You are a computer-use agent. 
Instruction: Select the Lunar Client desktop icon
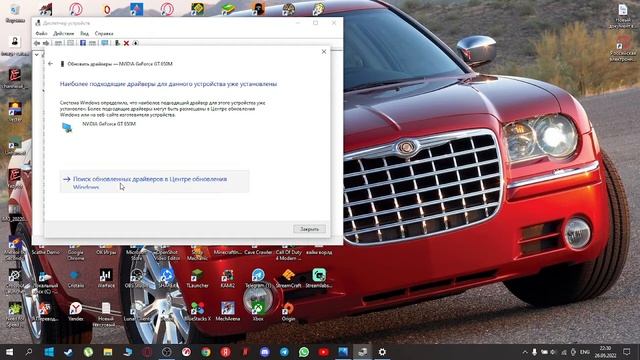click(x=136, y=311)
